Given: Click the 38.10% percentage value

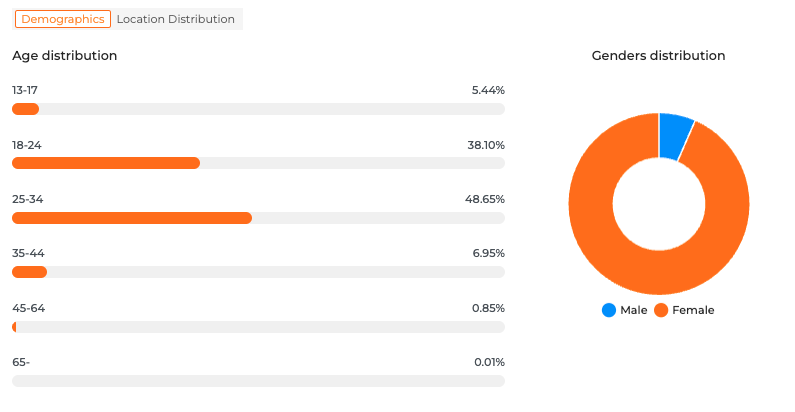Looking at the screenshot, I should tap(486, 145).
